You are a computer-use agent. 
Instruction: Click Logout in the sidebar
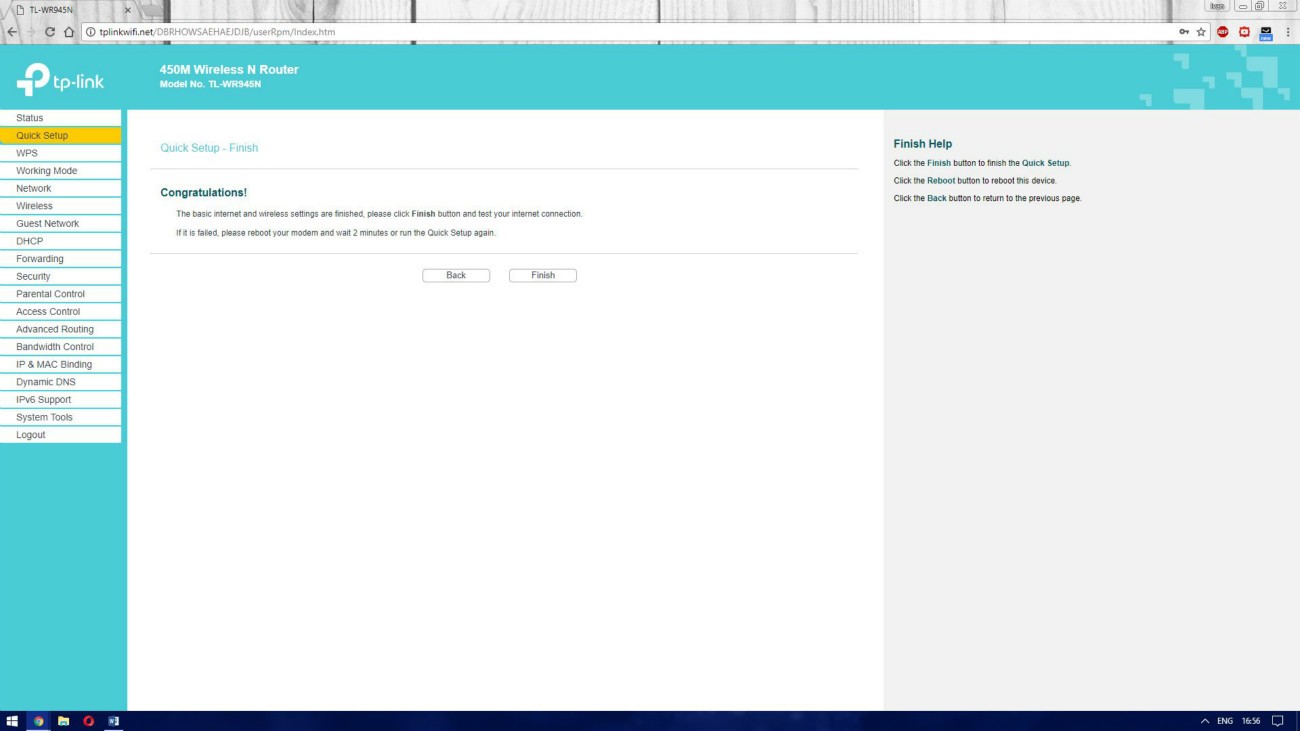tap(31, 435)
